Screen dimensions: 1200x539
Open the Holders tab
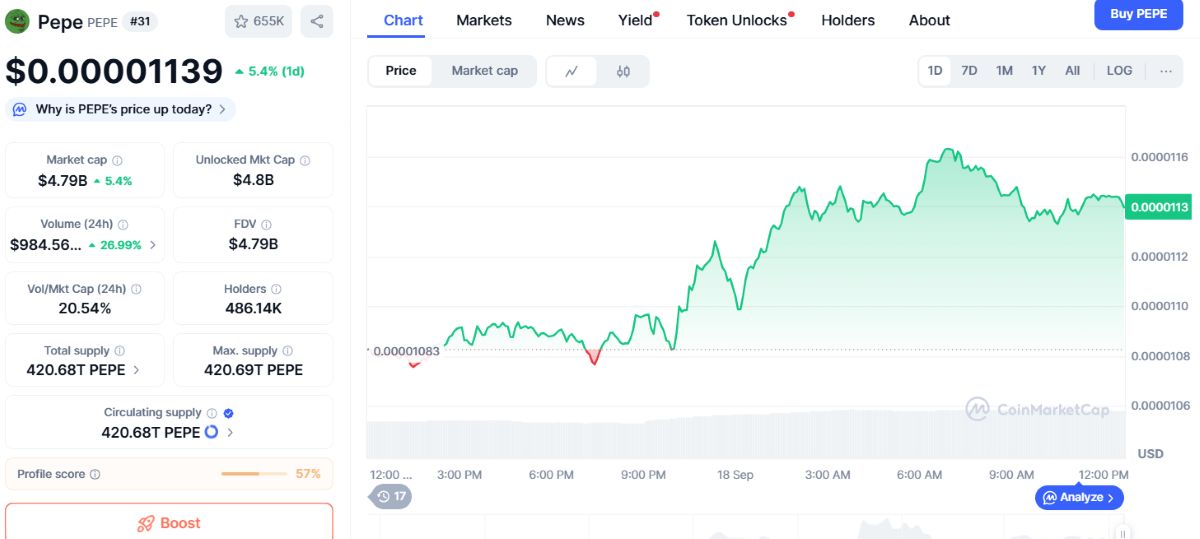click(x=848, y=20)
